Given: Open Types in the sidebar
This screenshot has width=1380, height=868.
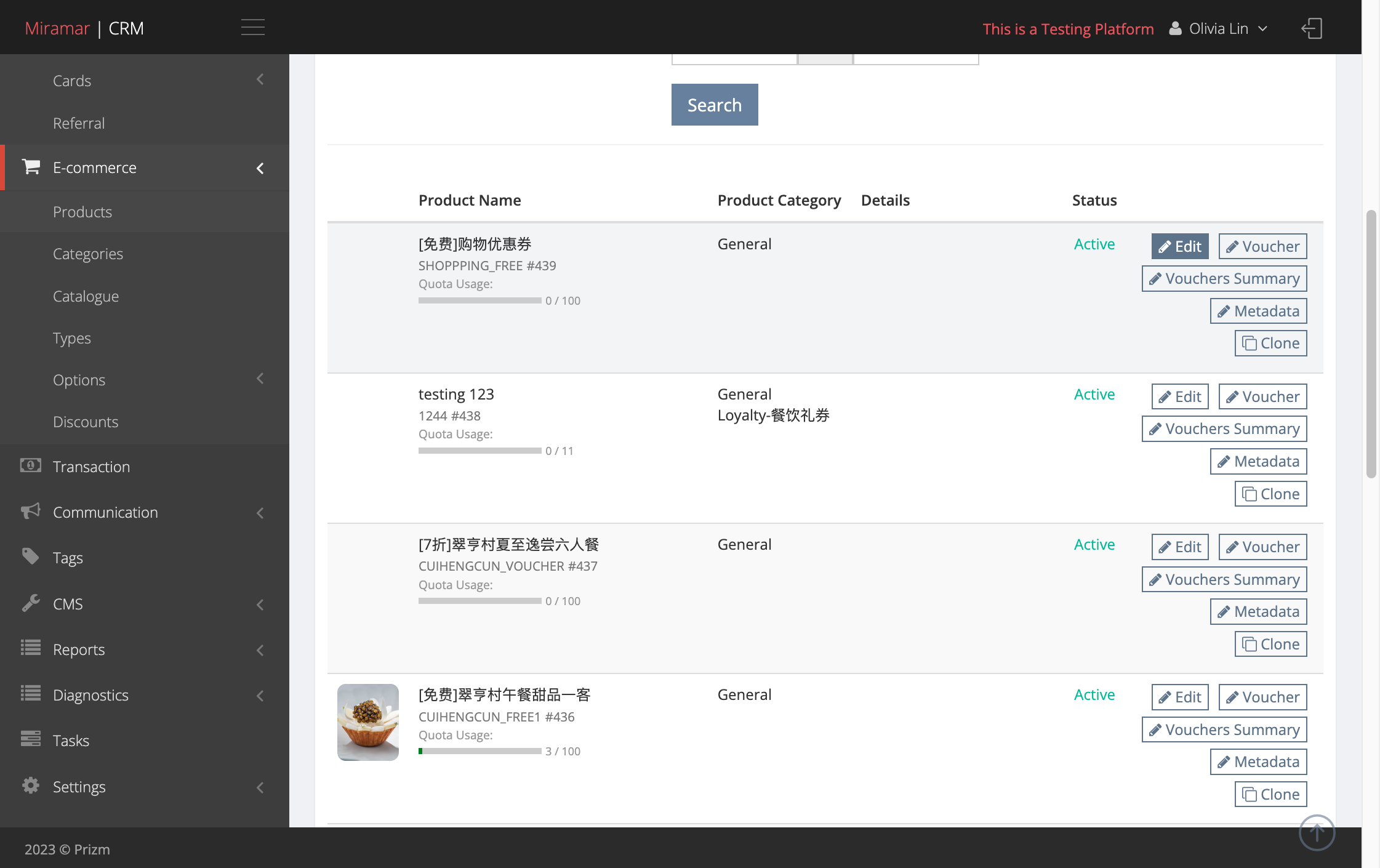Looking at the screenshot, I should click(72, 338).
